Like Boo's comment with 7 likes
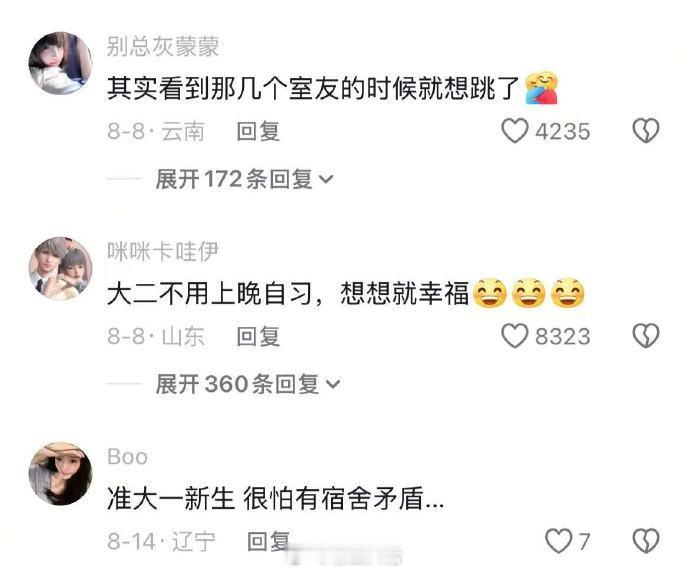 (558, 541)
